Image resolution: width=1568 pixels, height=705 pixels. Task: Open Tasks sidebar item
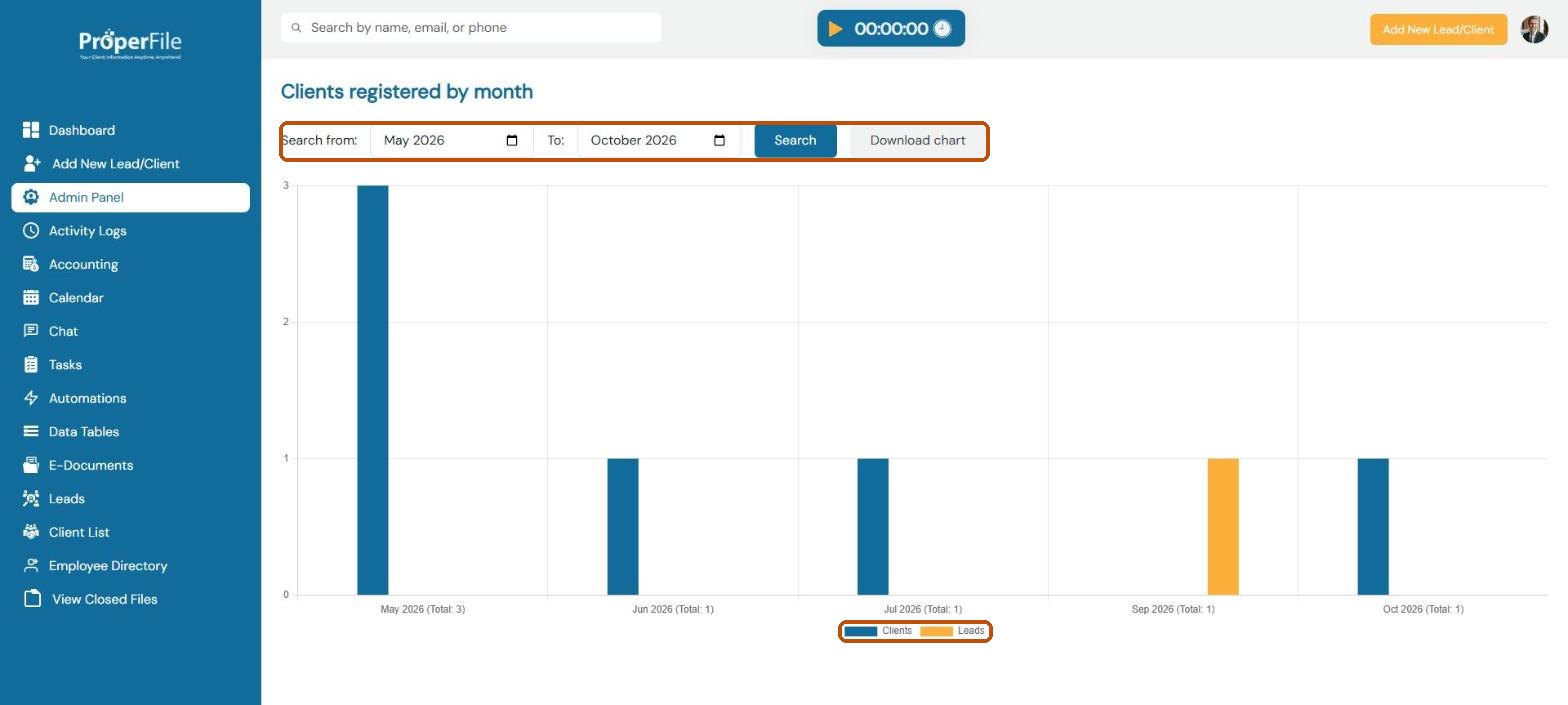(130, 364)
